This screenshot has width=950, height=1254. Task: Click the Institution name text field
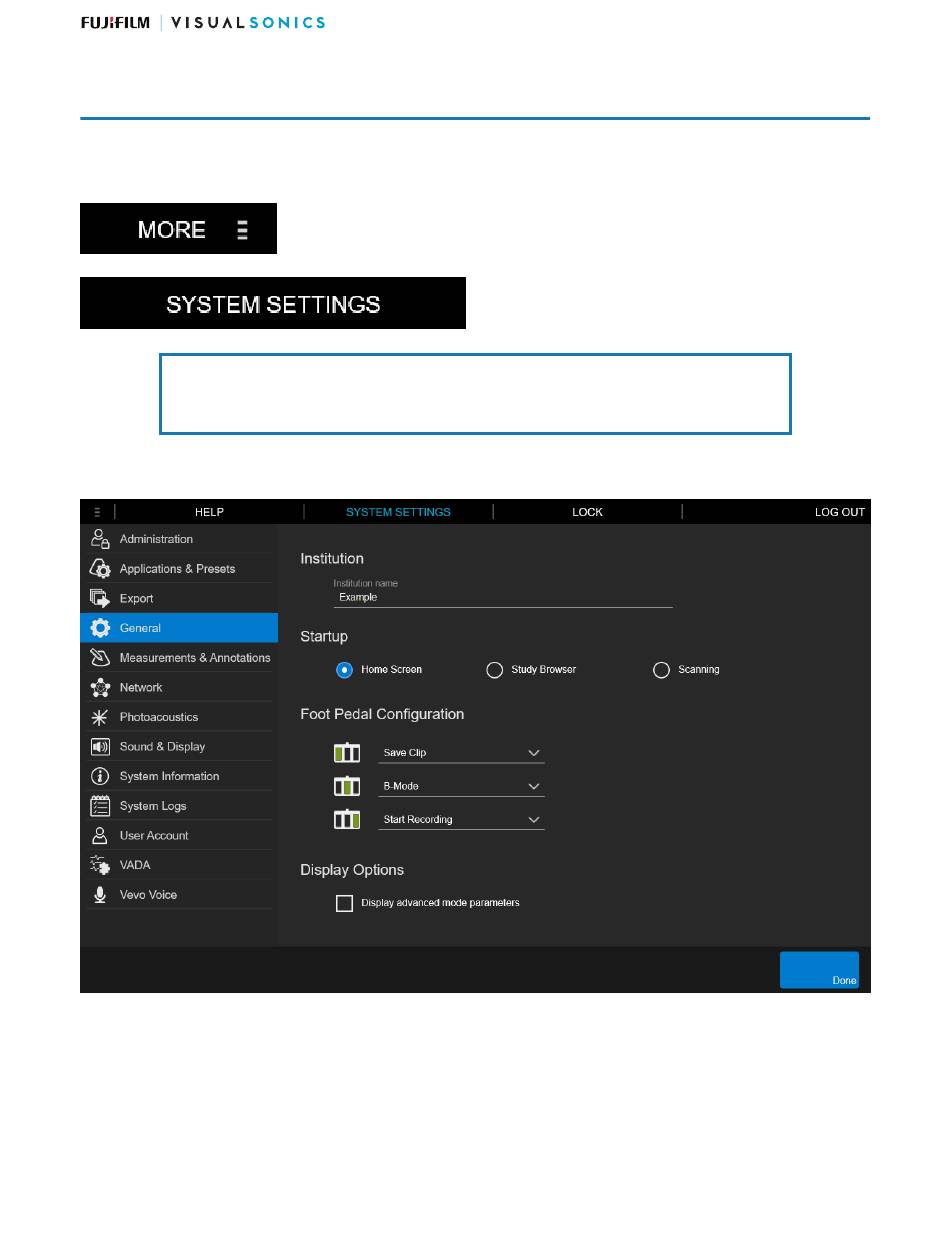coord(503,597)
